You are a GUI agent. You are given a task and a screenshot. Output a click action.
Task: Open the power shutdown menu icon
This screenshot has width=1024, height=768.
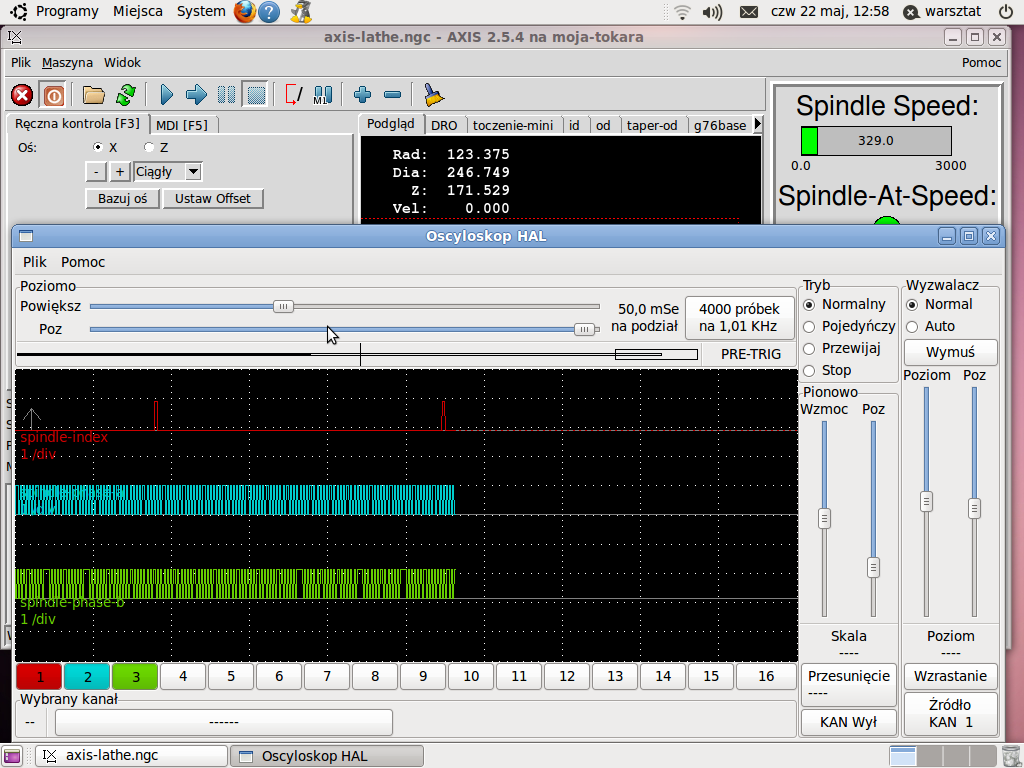point(1006,12)
